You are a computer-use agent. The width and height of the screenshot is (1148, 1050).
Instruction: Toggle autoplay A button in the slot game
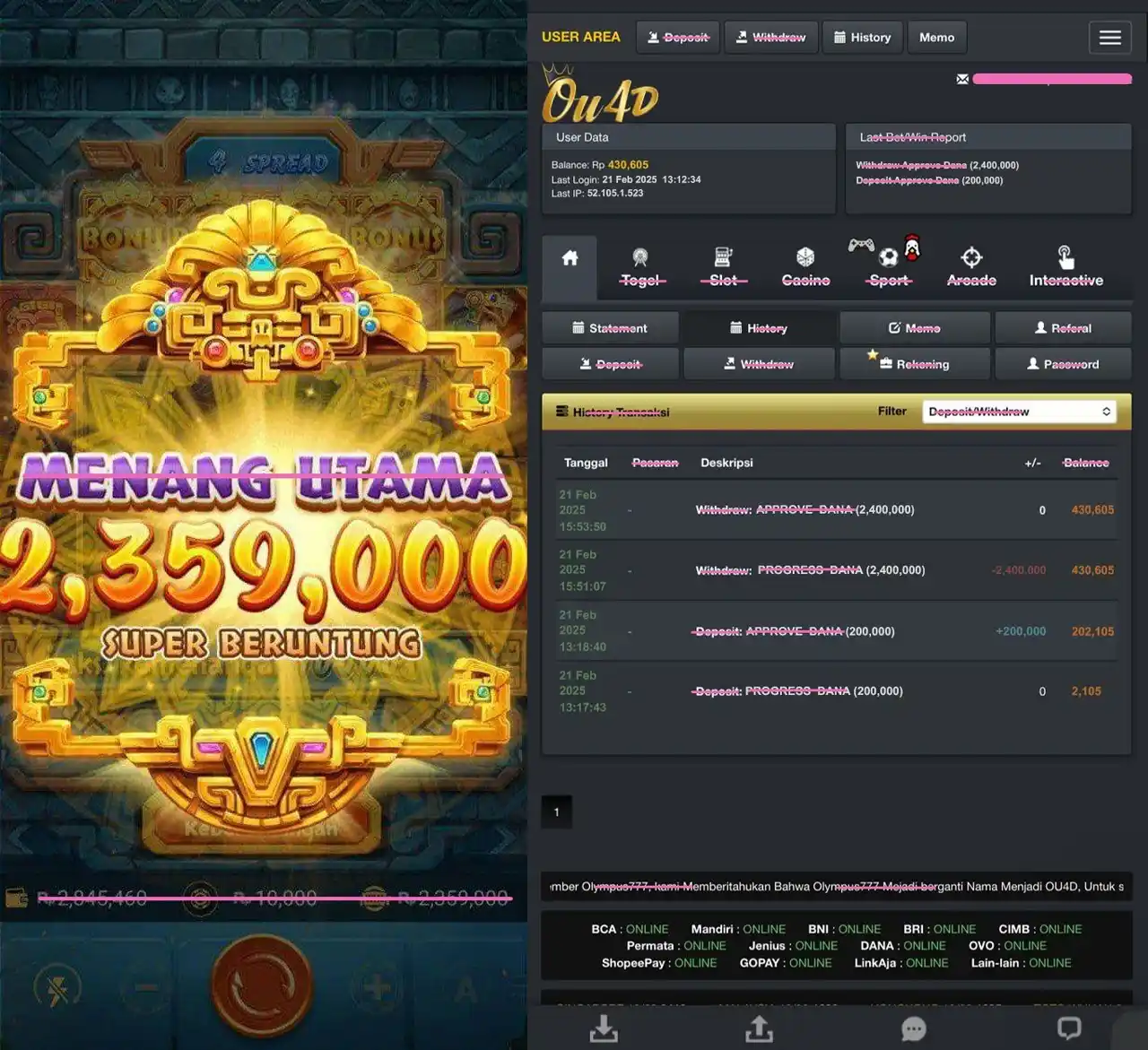coord(466,989)
